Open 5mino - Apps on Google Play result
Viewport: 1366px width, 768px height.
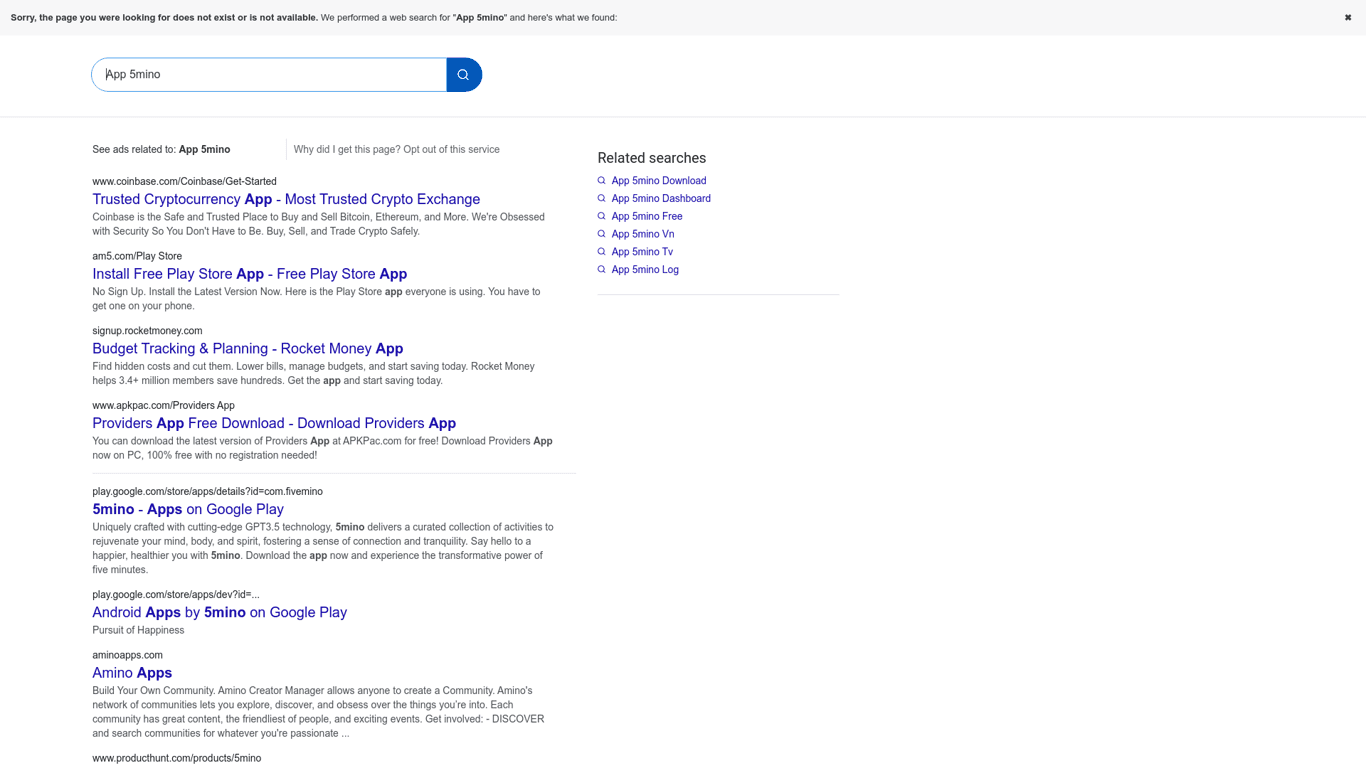[x=188, y=509]
